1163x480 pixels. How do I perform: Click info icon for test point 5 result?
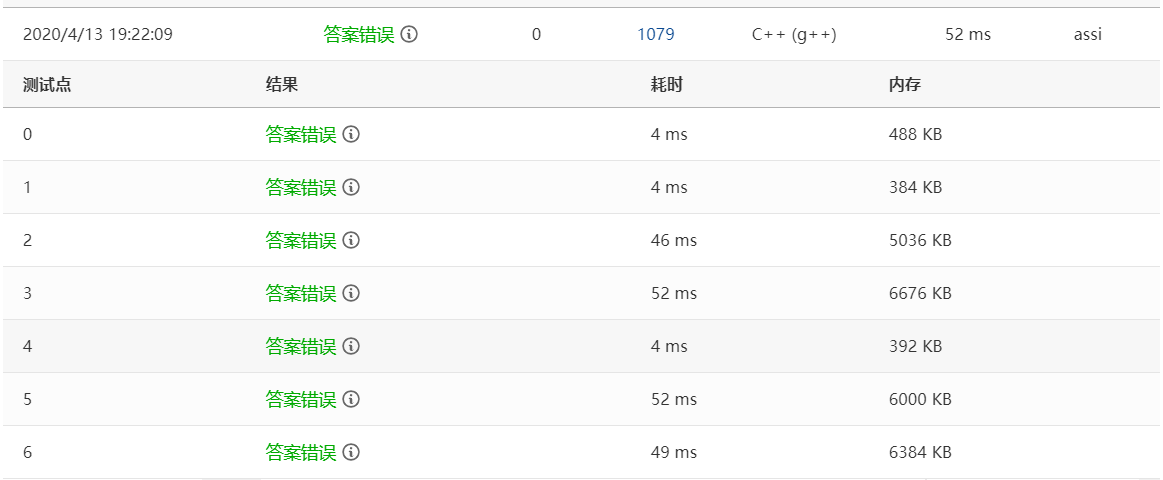[352, 399]
